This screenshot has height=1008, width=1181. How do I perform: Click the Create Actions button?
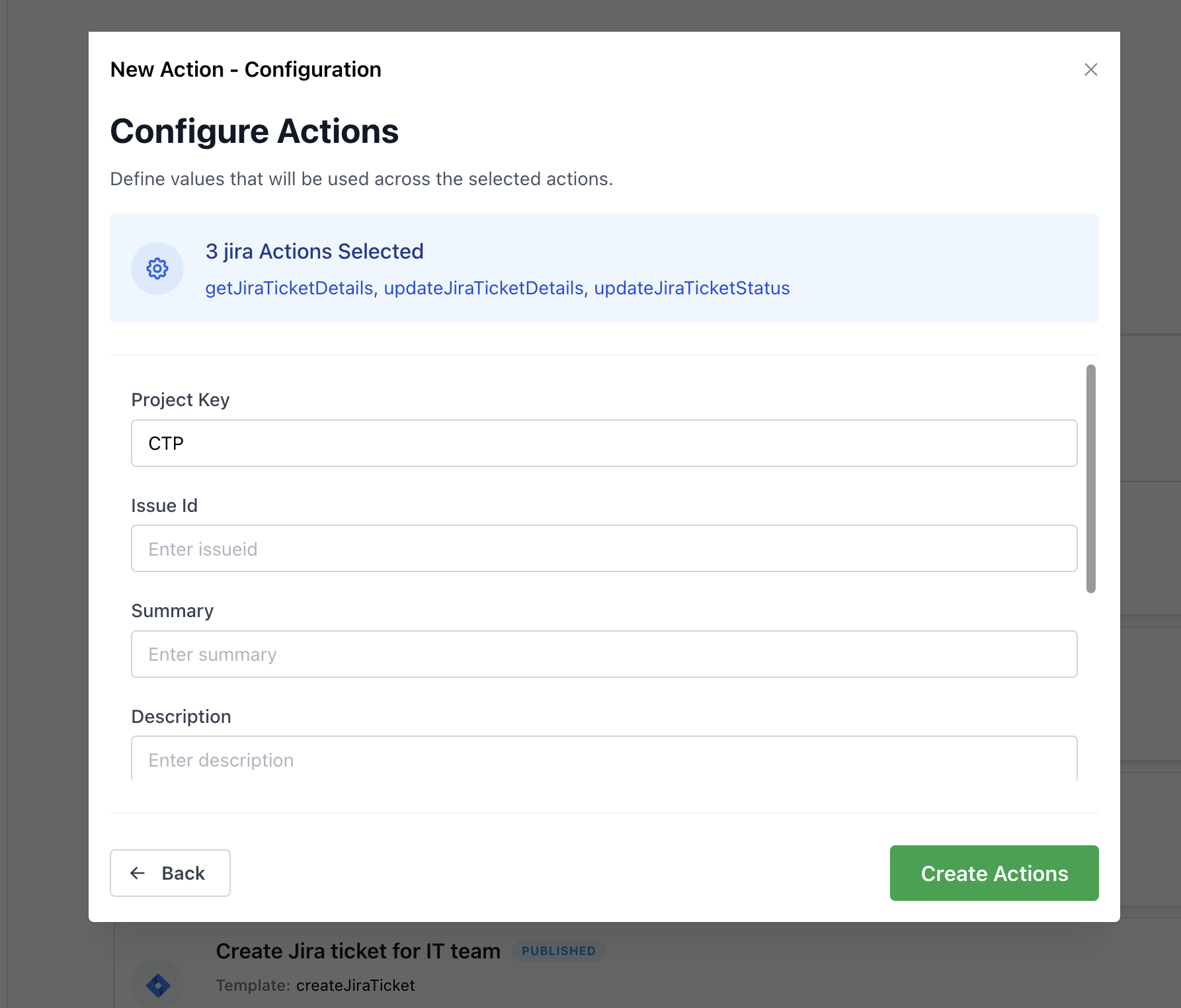tap(994, 873)
